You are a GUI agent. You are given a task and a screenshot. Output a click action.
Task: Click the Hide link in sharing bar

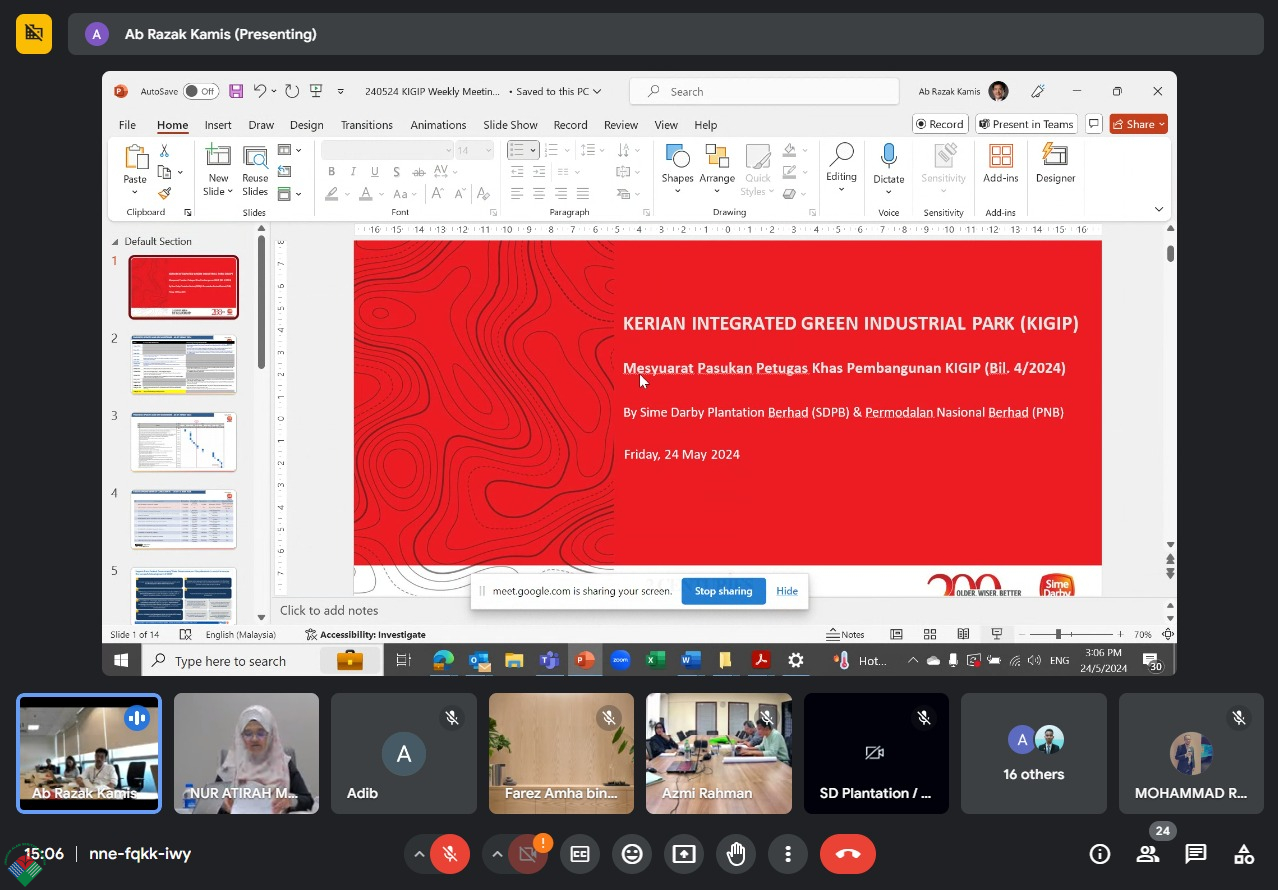click(x=787, y=591)
